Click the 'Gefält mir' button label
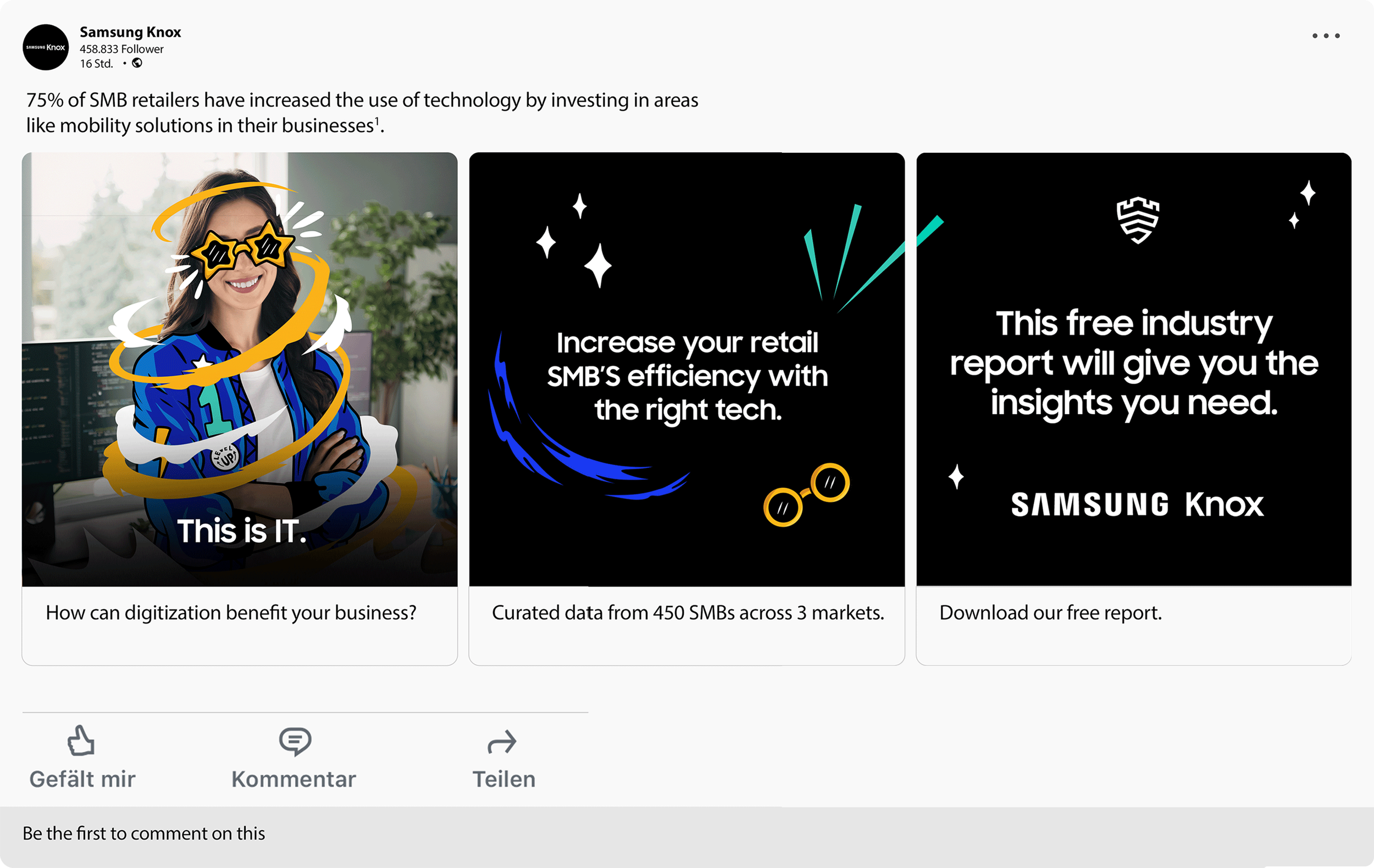This screenshot has height=868, width=1374. (x=82, y=779)
